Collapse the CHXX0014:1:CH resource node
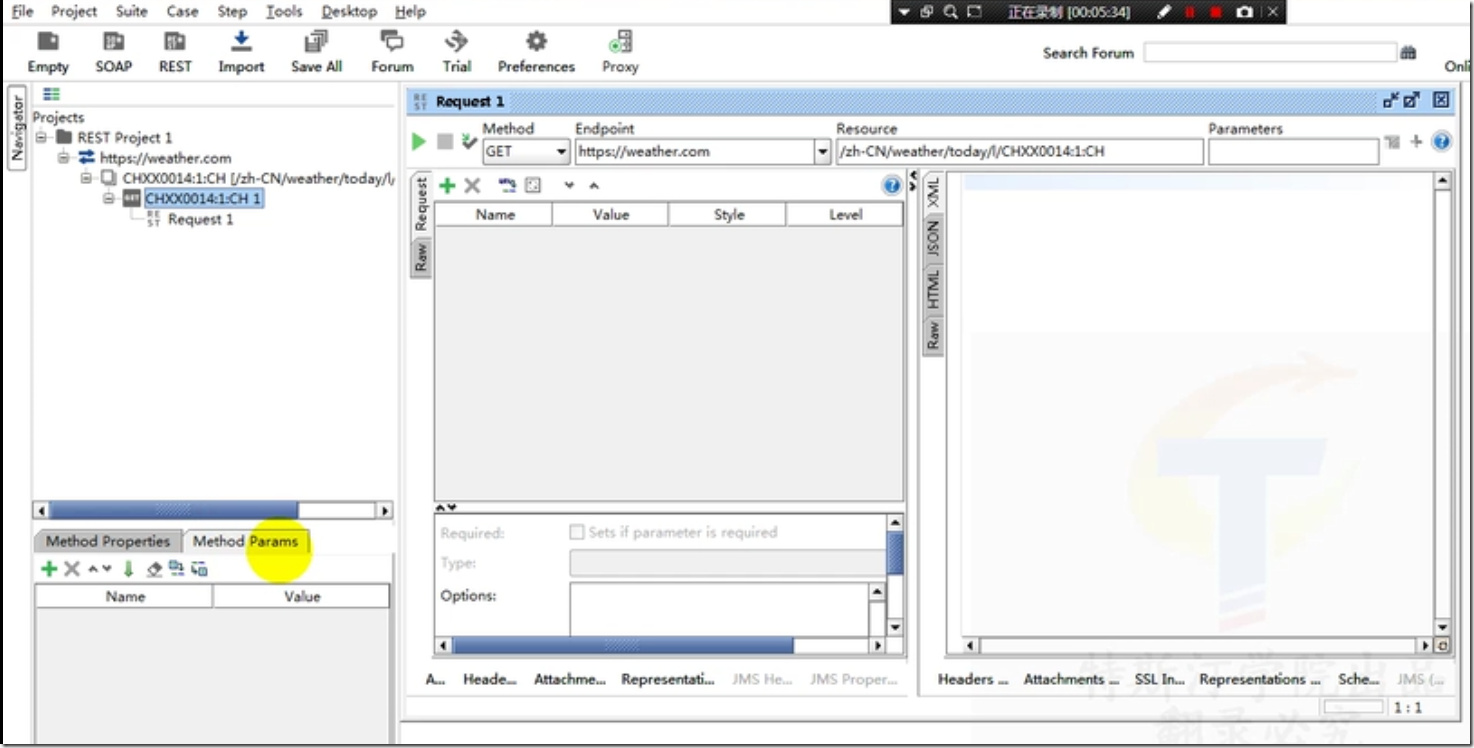The width and height of the screenshot is (1474, 748). (x=86, y=178)
